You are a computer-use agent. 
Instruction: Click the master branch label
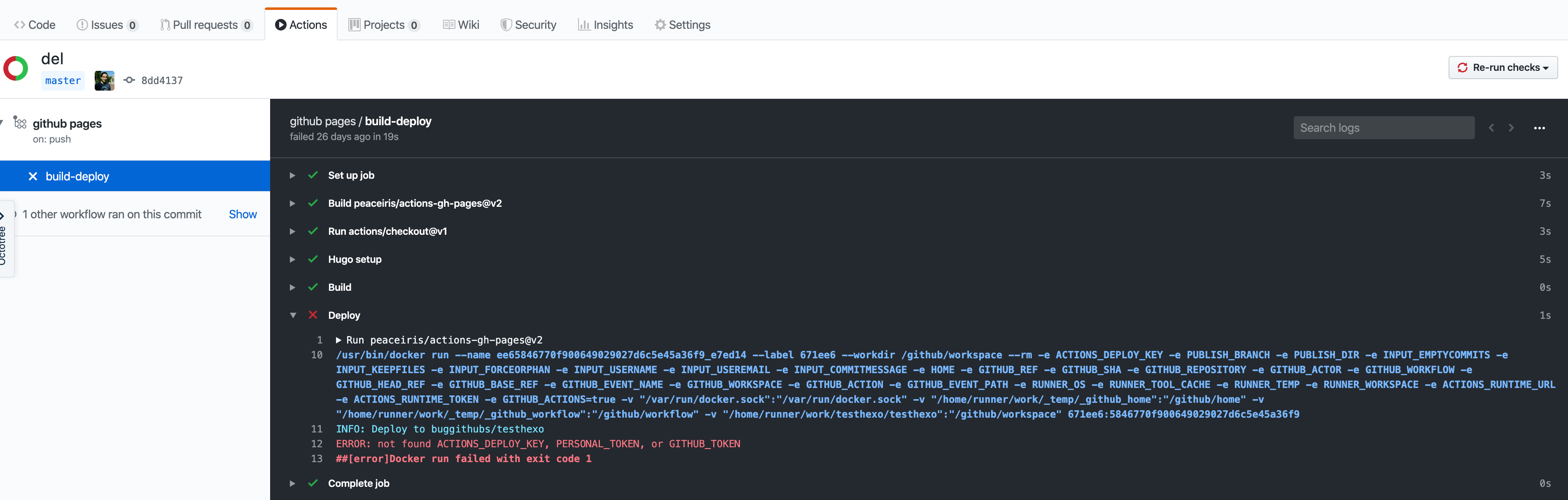pyautogui.click(x=63, y=80)
